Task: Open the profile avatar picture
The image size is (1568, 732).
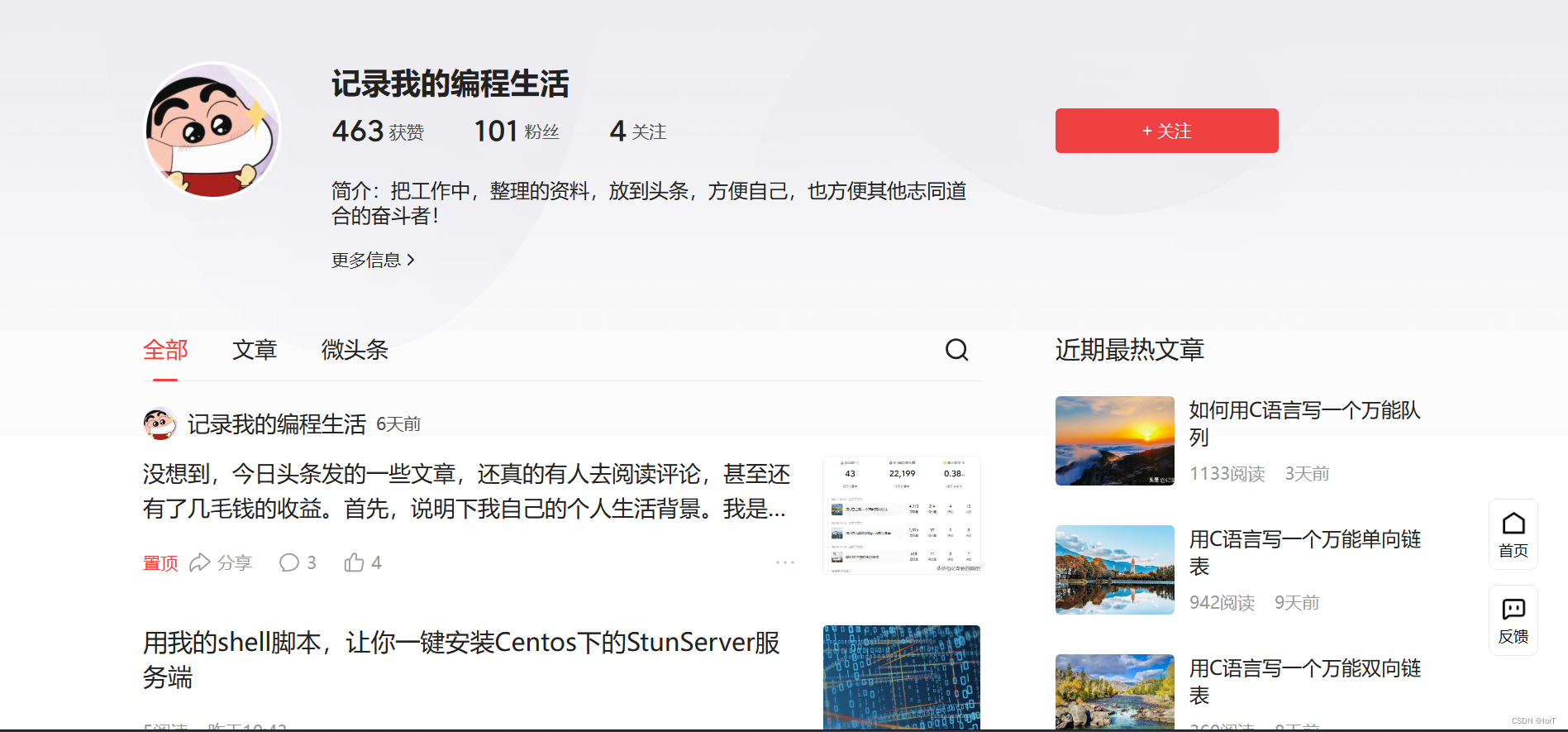Action: 212,131
